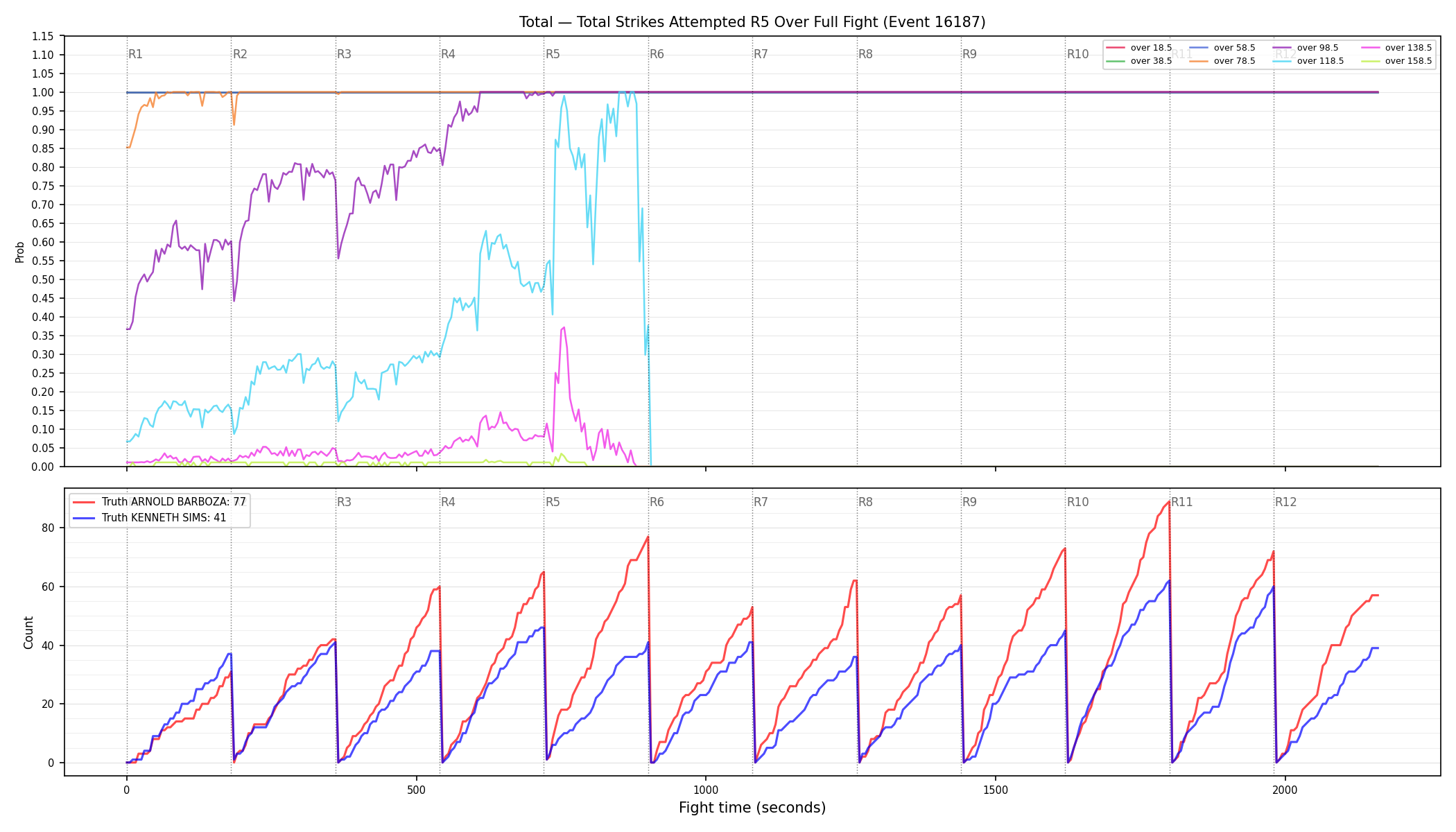
Task: Click the 1.15 tick on Prob axis
Action: (43, 36)
